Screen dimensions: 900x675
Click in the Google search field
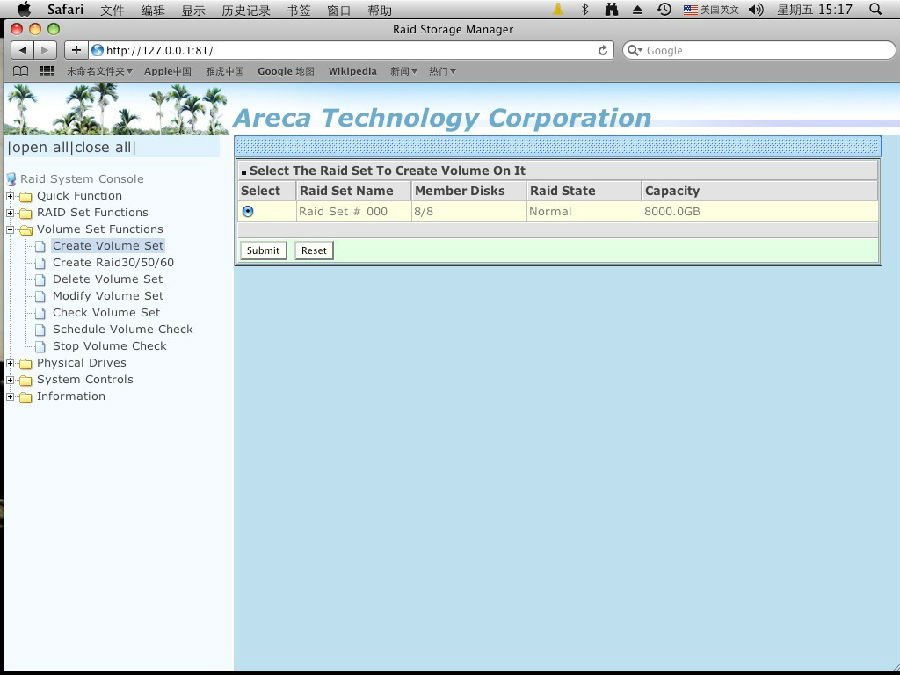[x=759, y=50]
